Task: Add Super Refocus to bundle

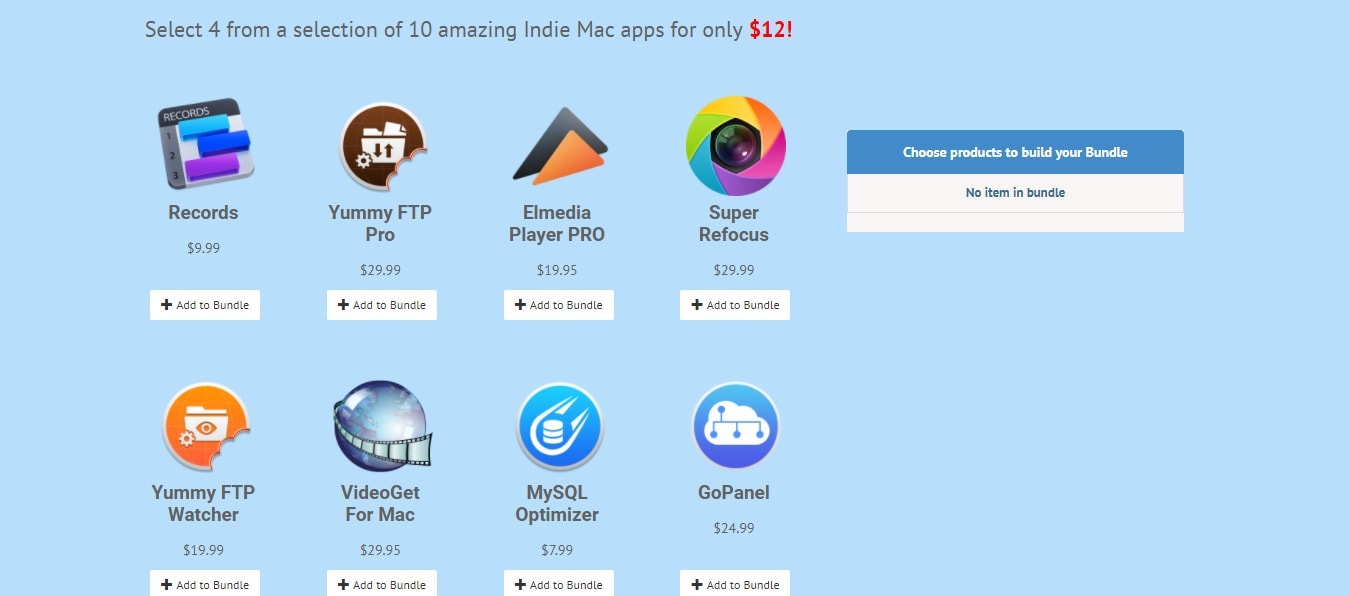Action: coord(735,305)
